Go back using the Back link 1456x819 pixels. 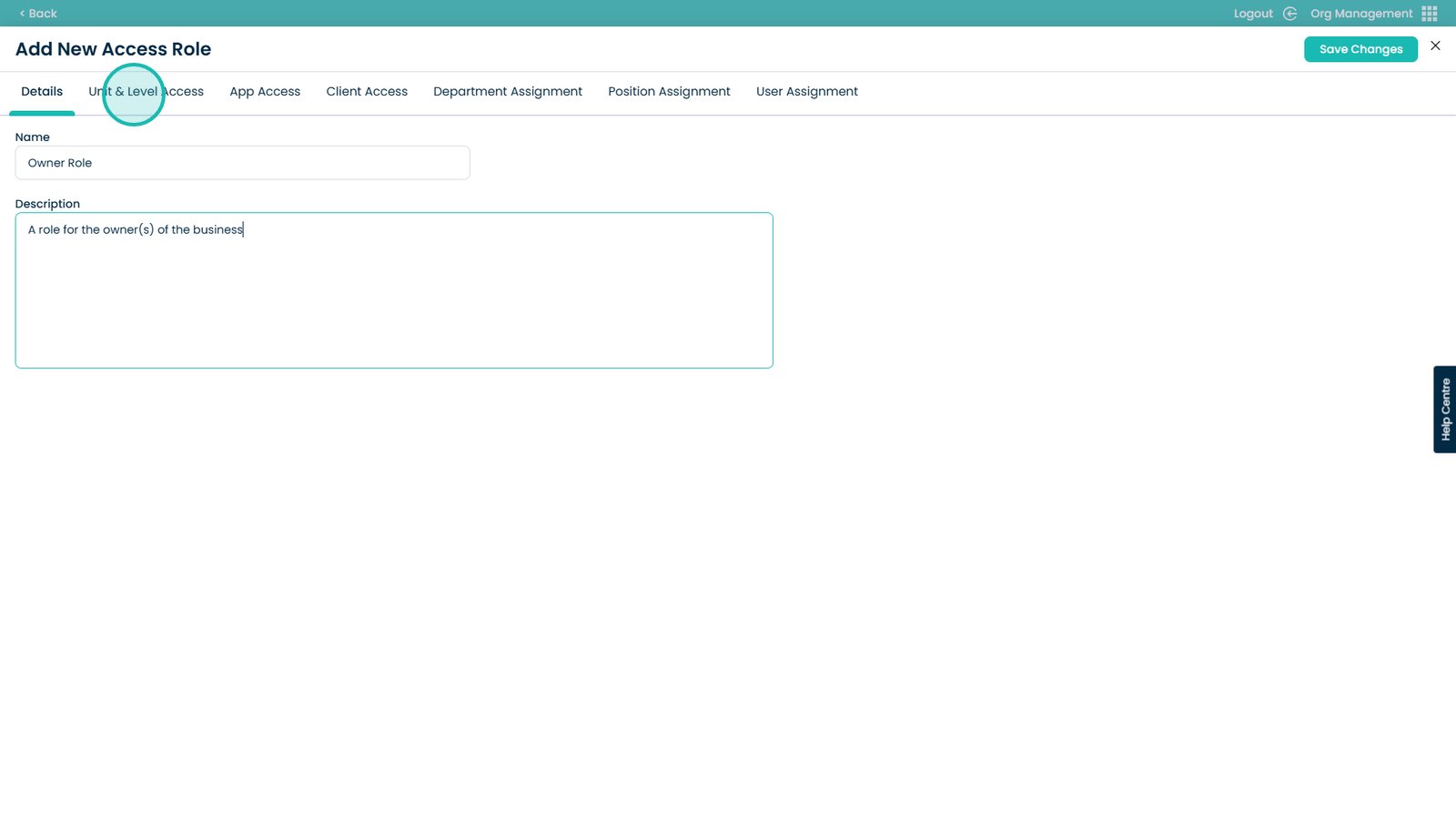coord(38,14)
